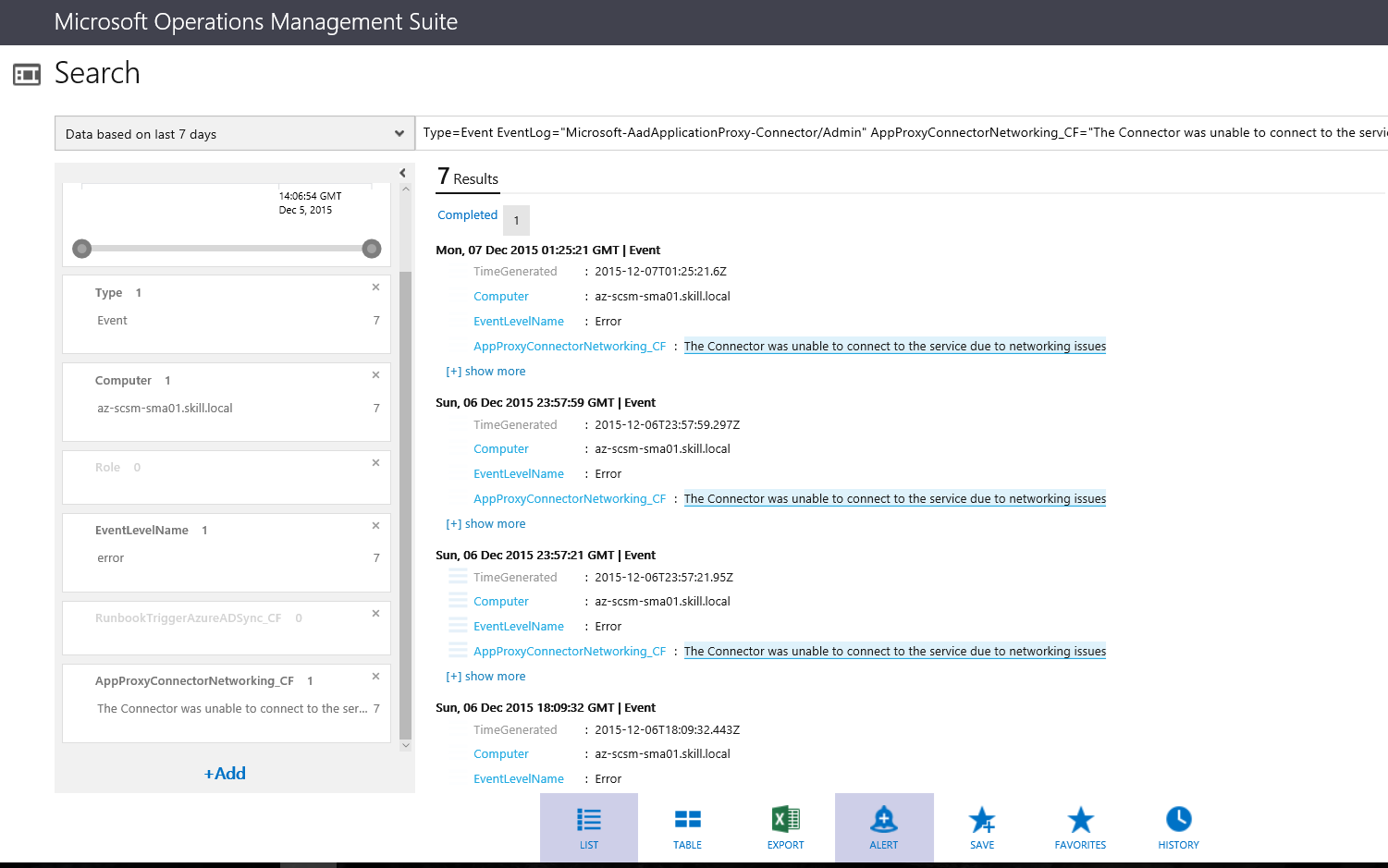Click the left handle of time range slider

tap(82, 249)
